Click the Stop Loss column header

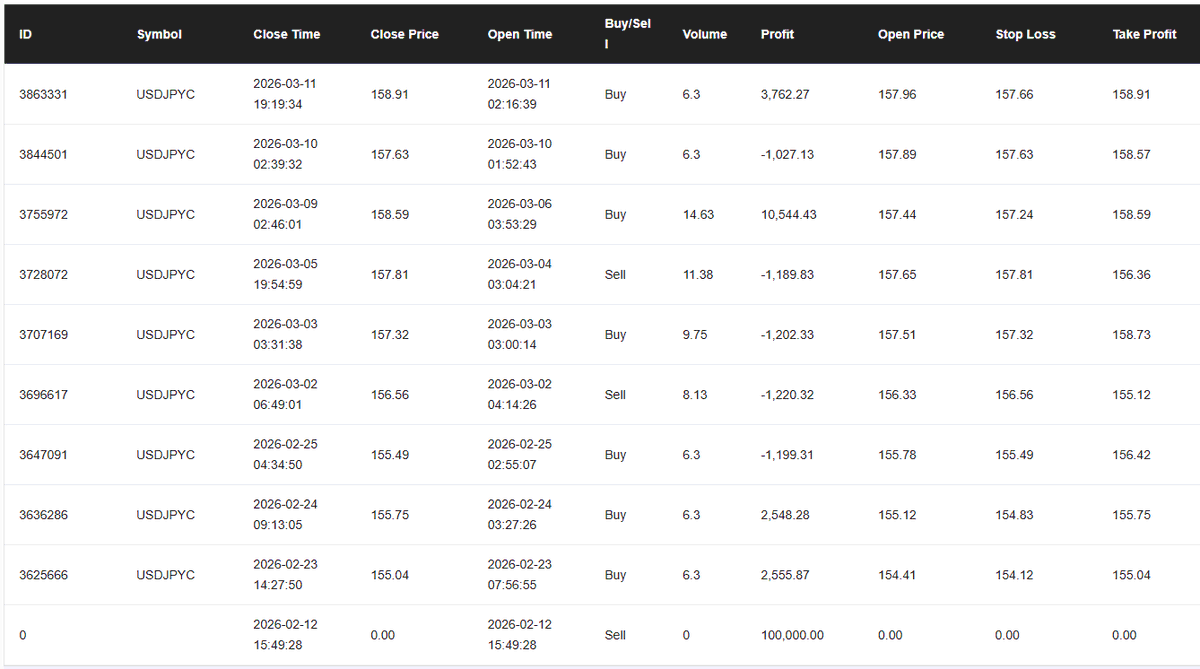pyautogui.click(x=1025, y=34)
